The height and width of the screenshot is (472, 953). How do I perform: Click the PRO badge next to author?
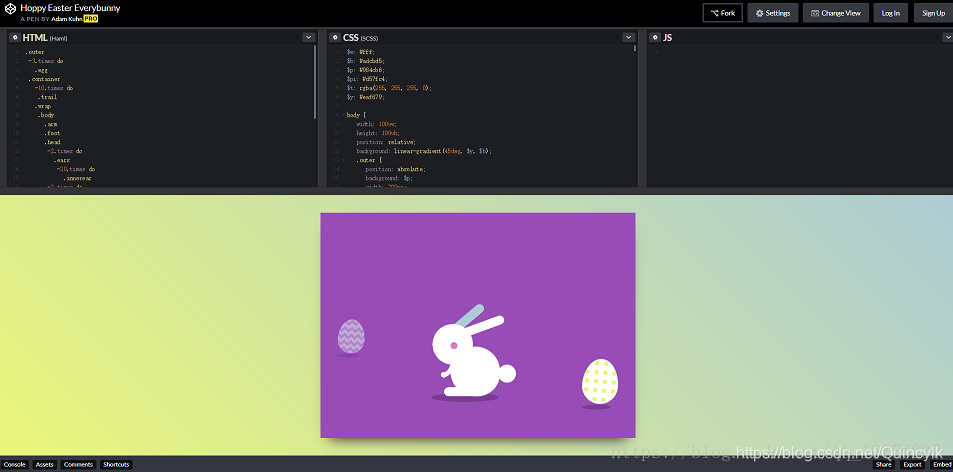point(91,19)
